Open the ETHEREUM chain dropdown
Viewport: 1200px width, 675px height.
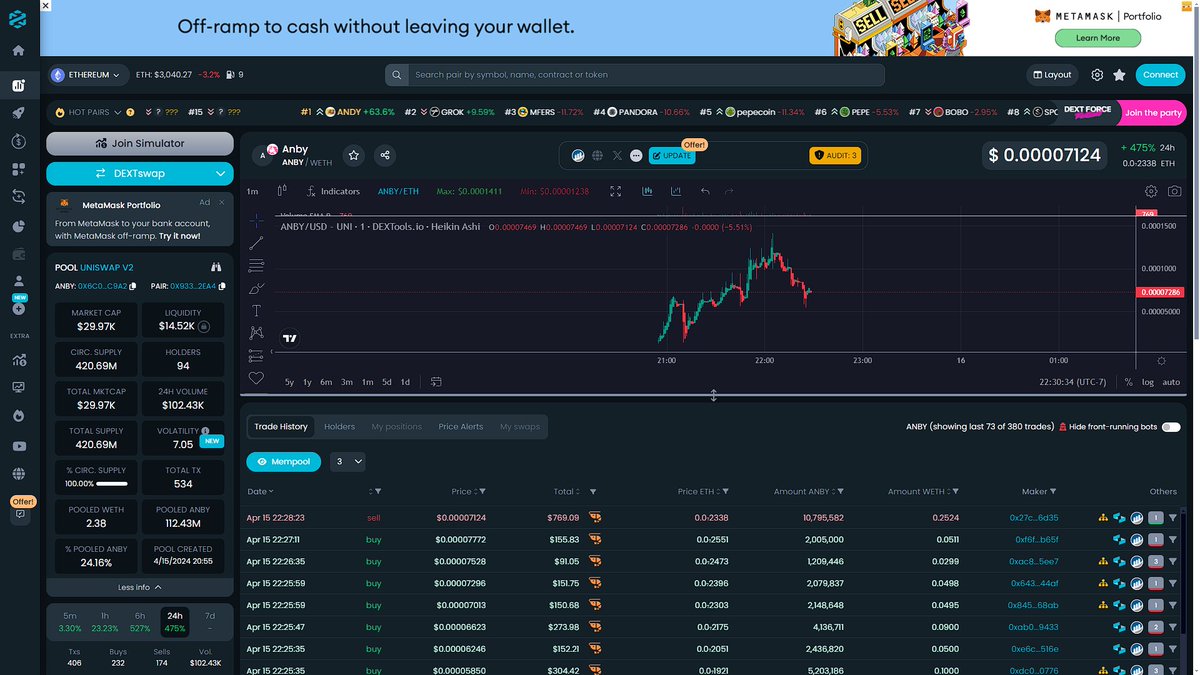tap(89, 75)
